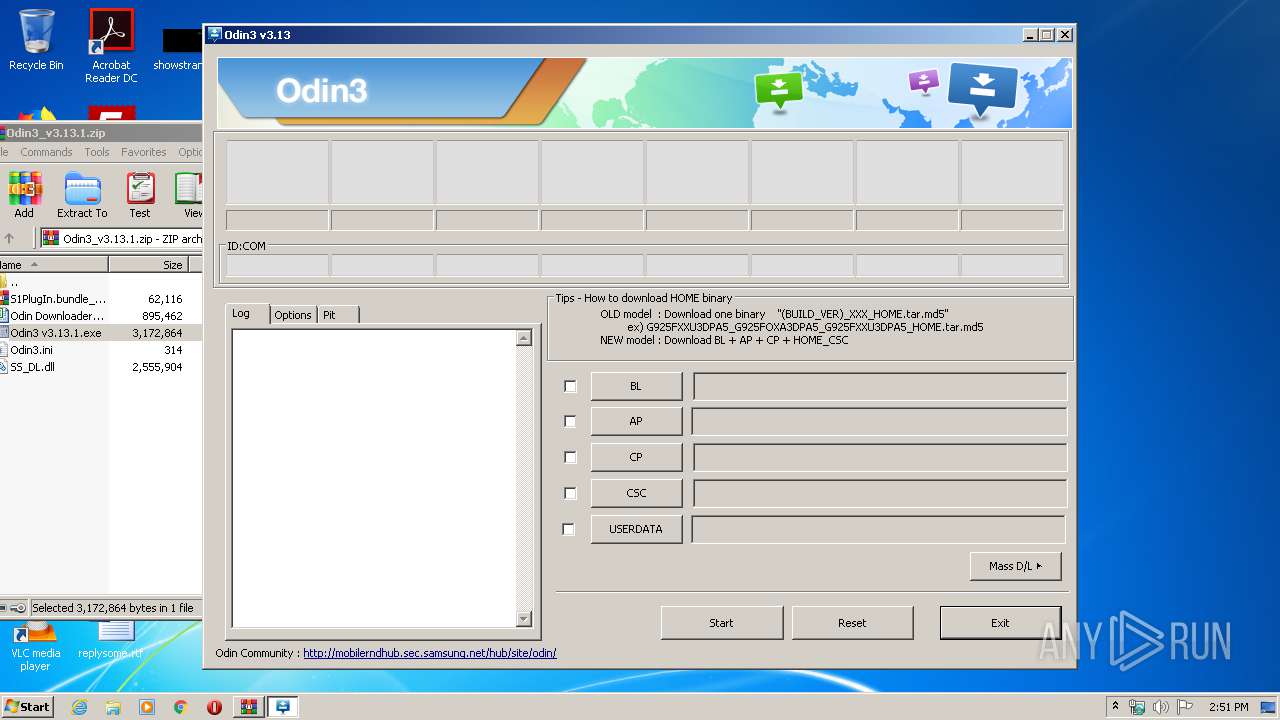Click the 2:51 PM system clock
Image resolution: width=1280 pixels, height=720 pixels.
[x=1228, y=707]
